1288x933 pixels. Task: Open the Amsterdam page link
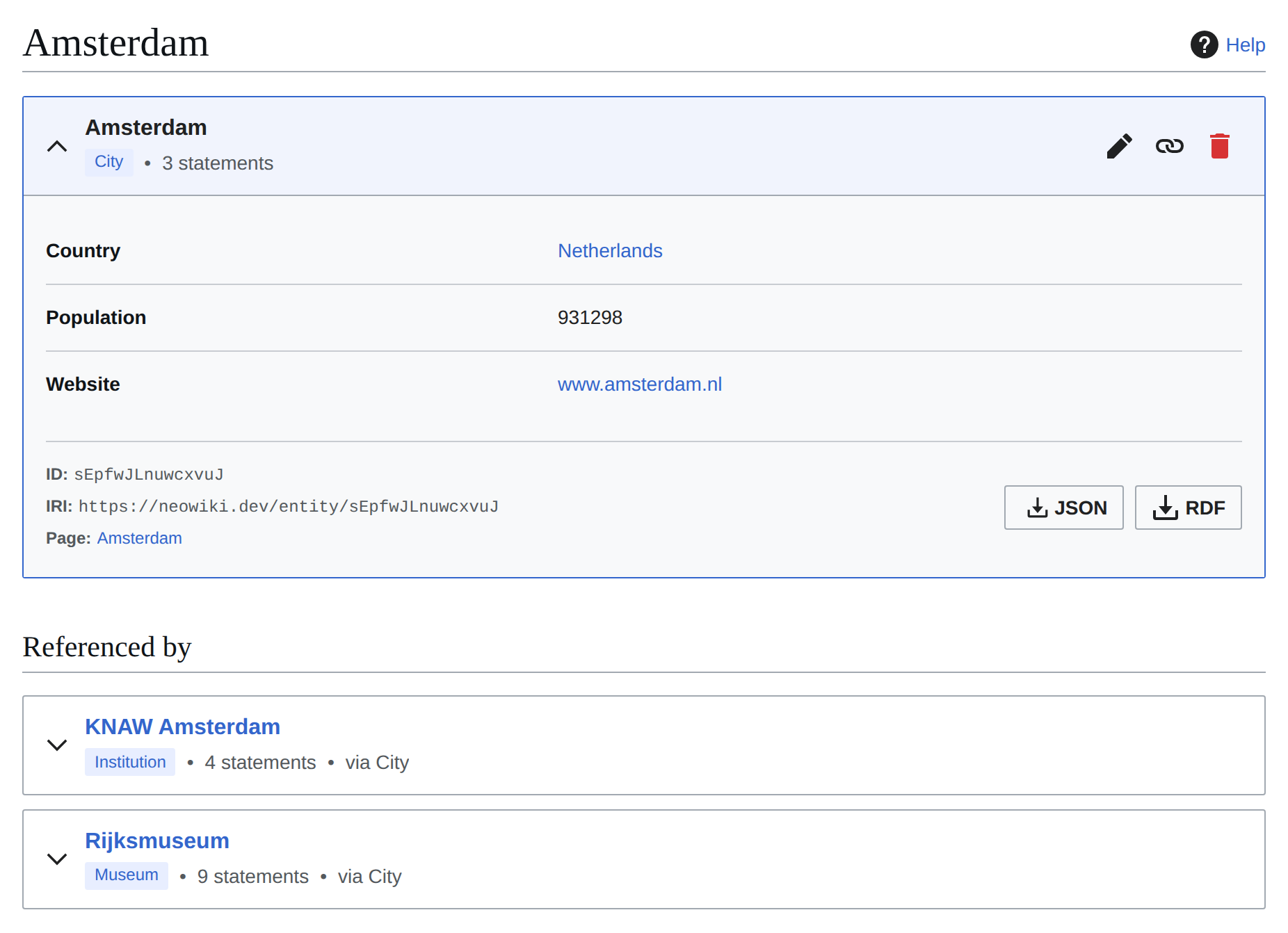point(139,538)
